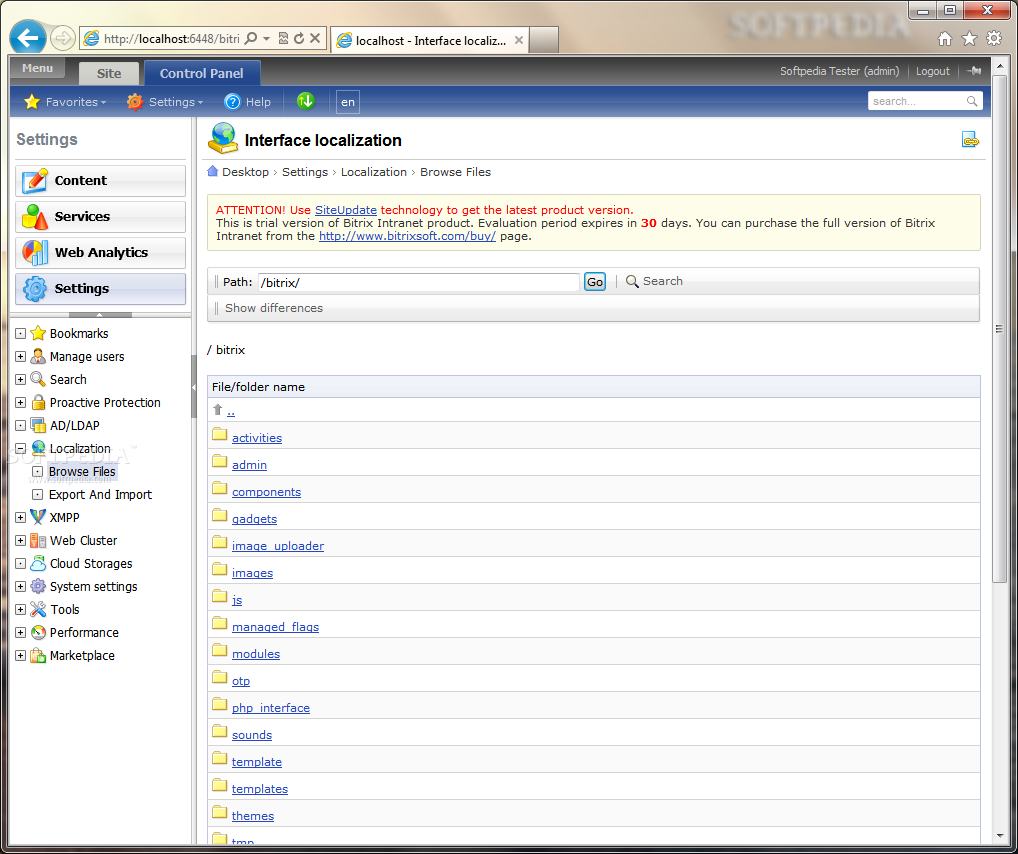Viewport: 1018px width, 854px height.
Task: Click the XMPP tree icon
Action: coord(38,517)
